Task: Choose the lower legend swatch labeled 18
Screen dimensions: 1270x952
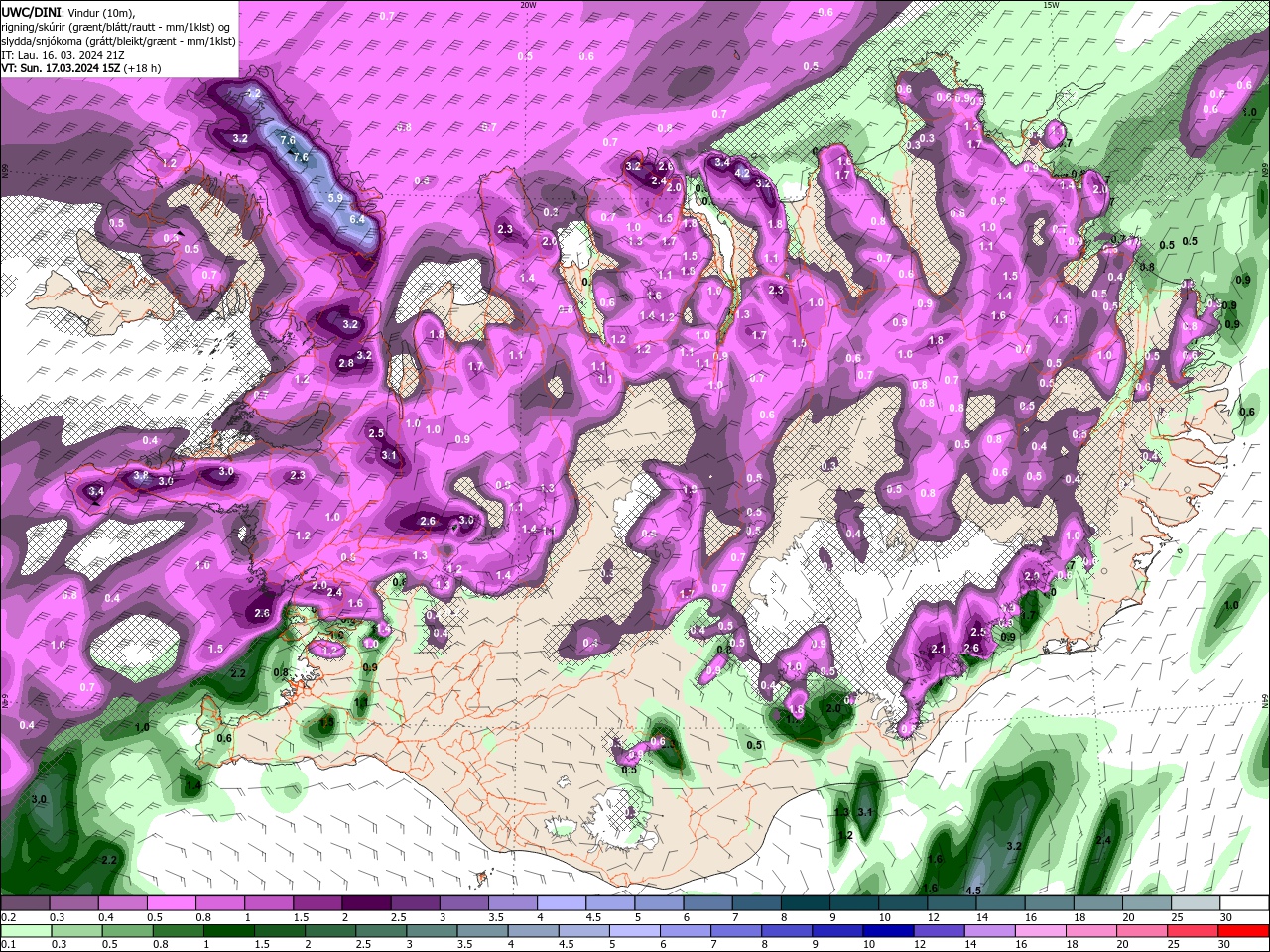Action: (x=1089, y=931)
